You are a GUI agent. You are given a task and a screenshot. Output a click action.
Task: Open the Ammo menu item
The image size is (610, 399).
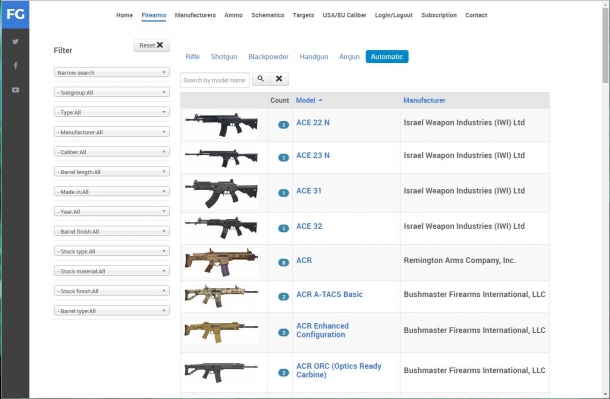pos(233,15)
